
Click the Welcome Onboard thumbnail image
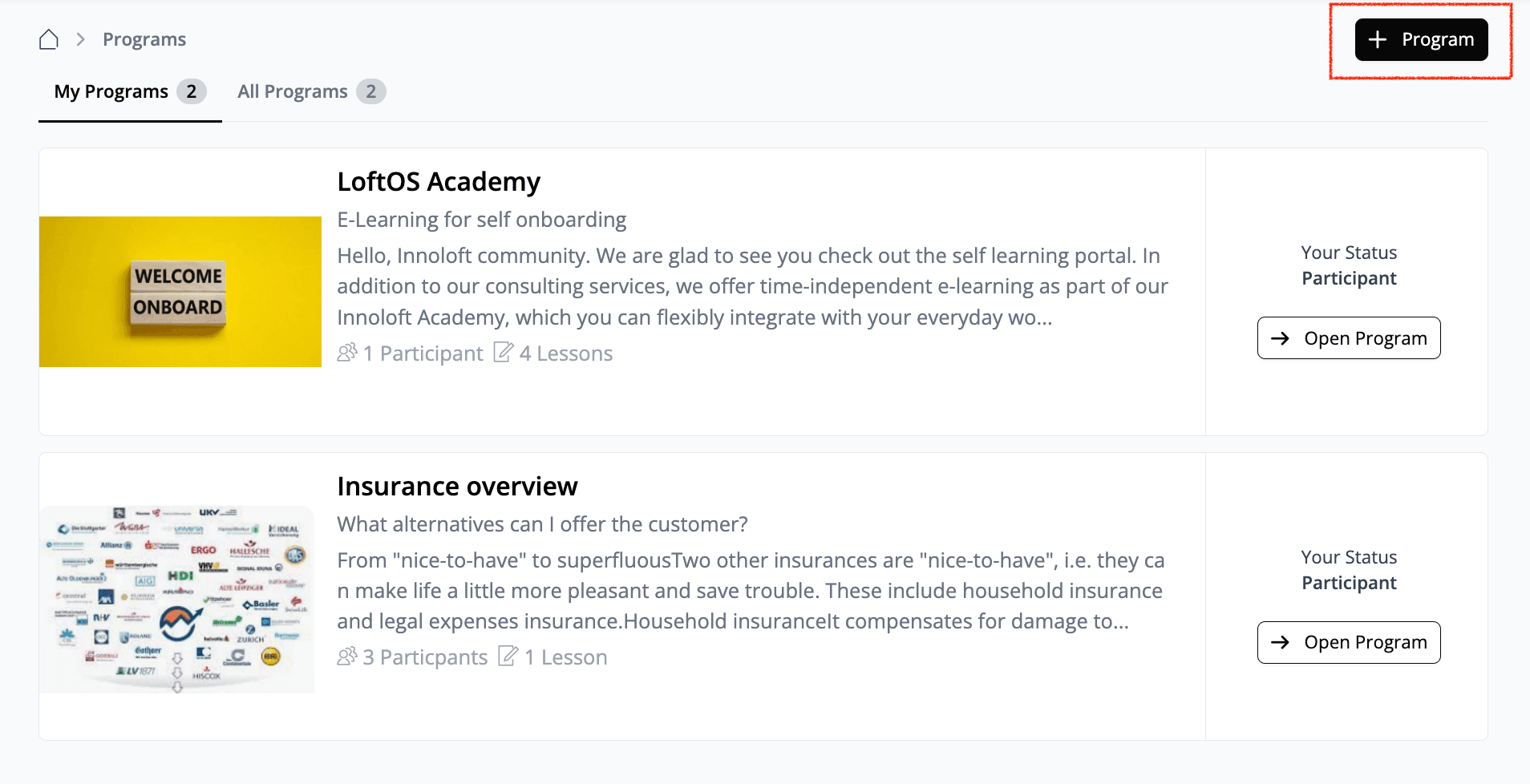tap(180, 292)
